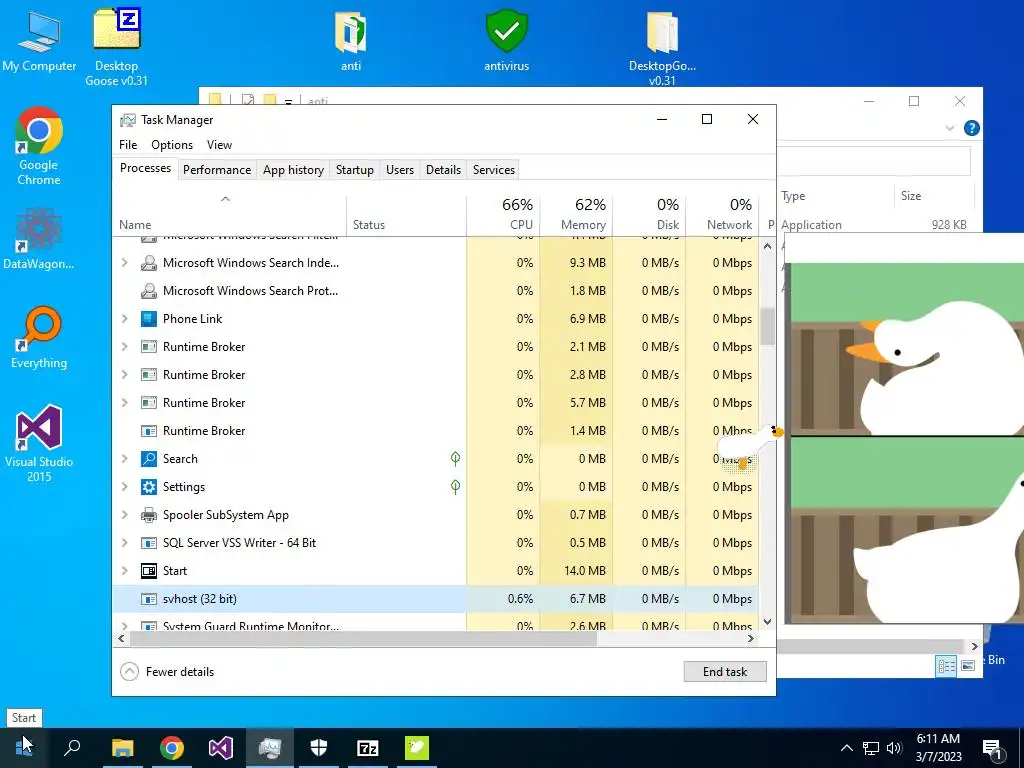The image size is (1024, 768).
Task: Open 7-Zip from the taskbar
Action: click(368, 748)
